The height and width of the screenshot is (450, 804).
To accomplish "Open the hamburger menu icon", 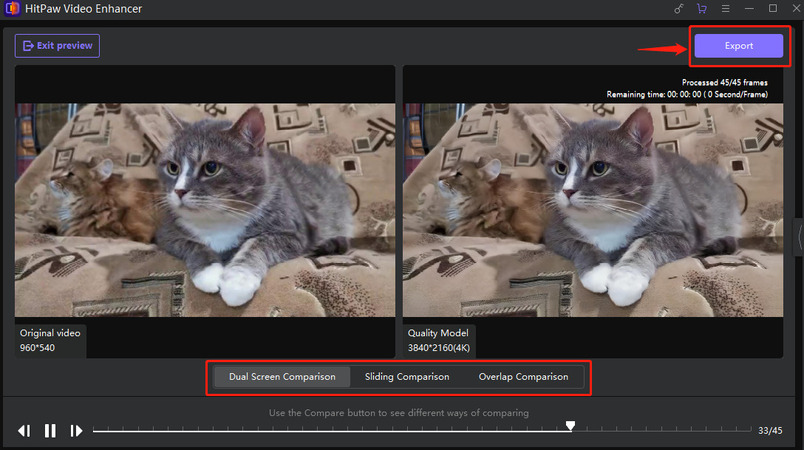I will click(725, 9).
